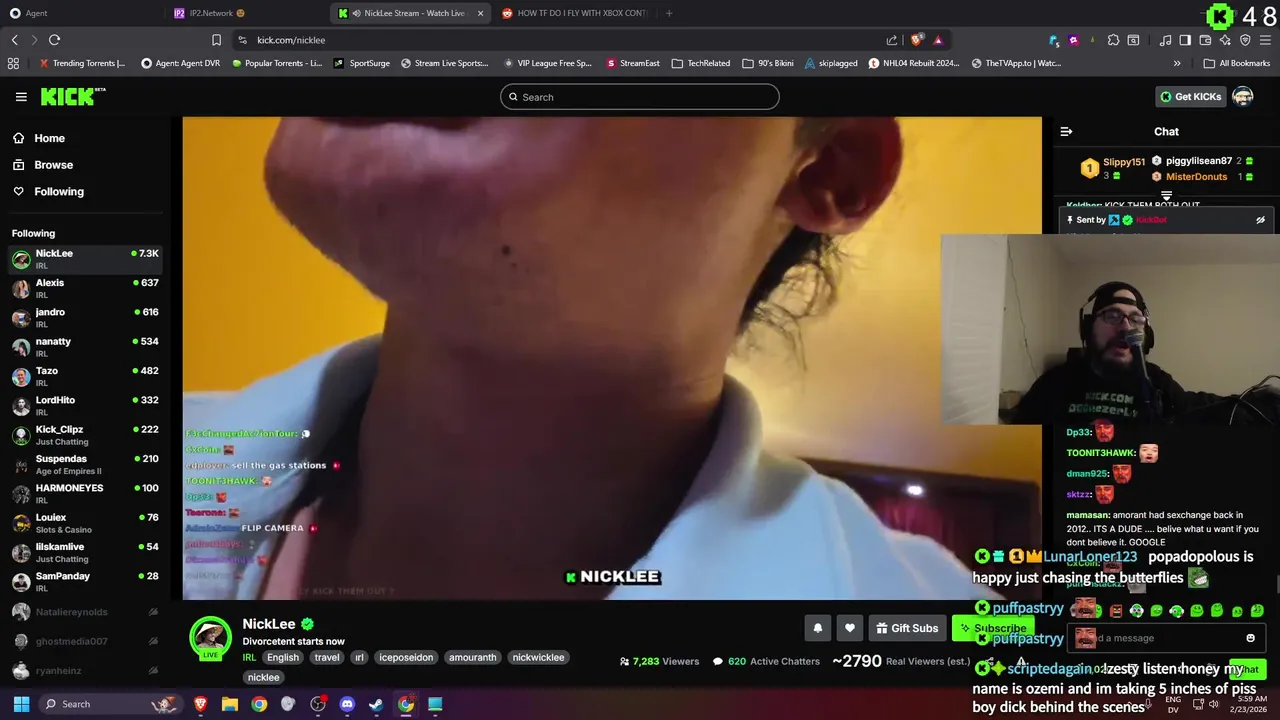
Task: Open NickLee channel avatar
Action: (x=211, y=638)
